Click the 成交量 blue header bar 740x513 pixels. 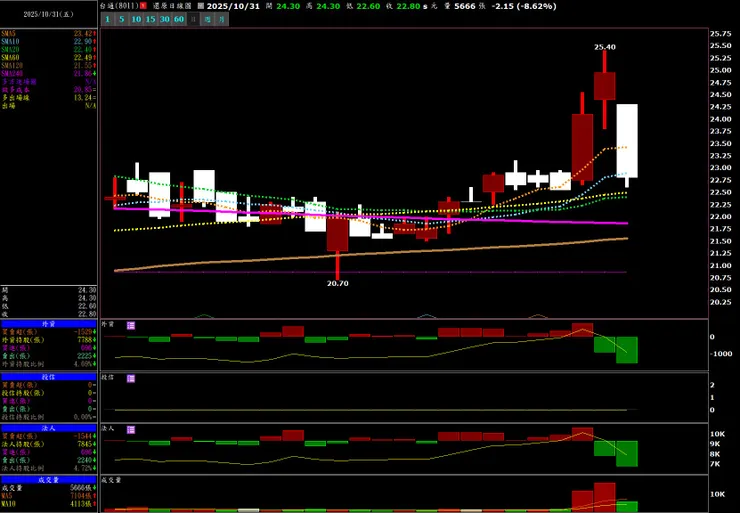pos(49,480)
